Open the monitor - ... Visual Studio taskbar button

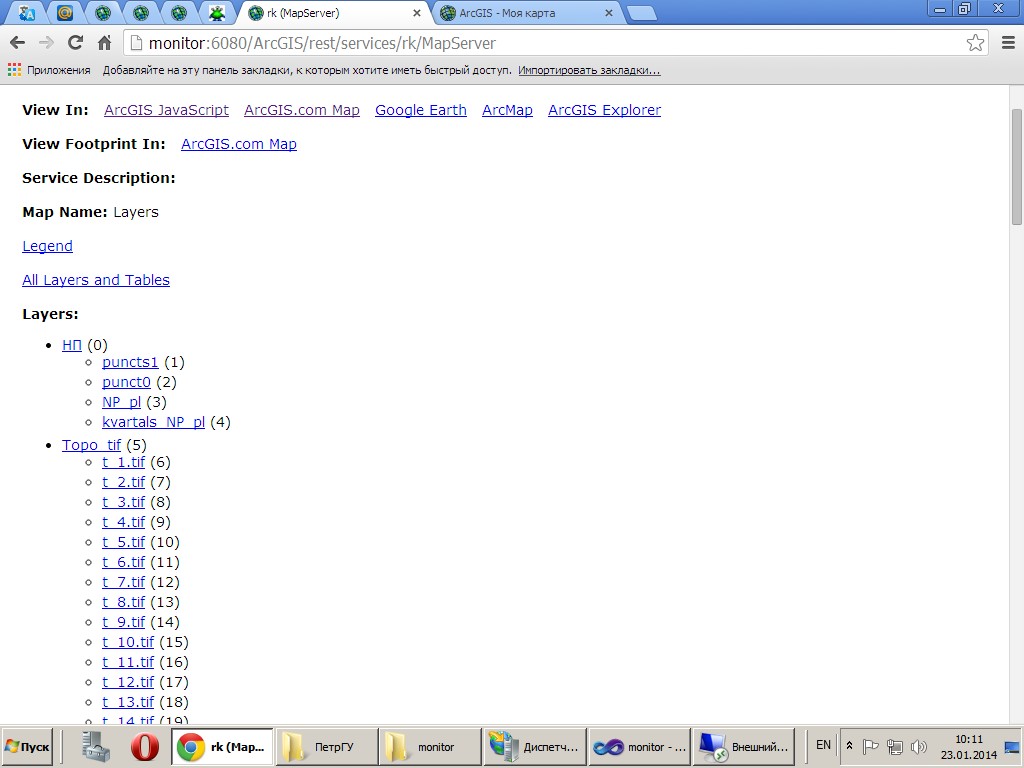tap(639, 747)
